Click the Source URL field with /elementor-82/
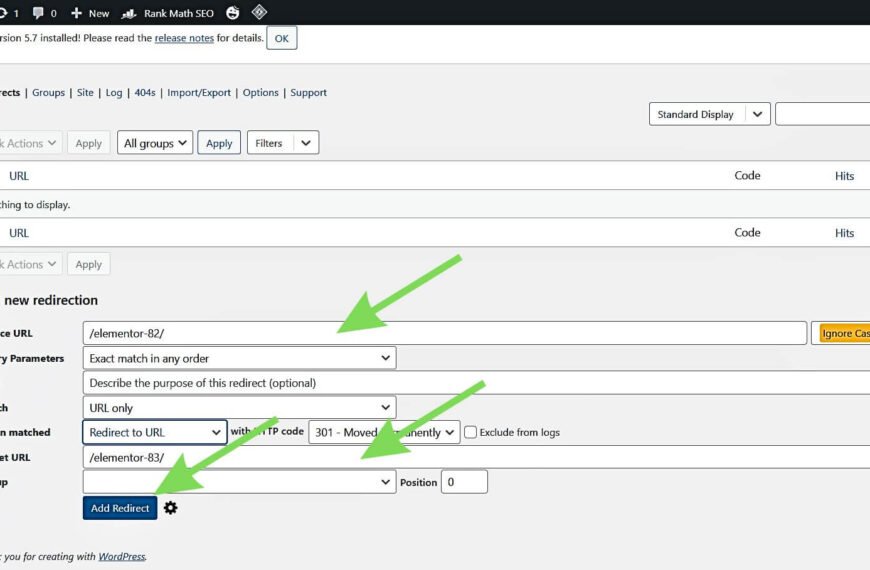This screenshot has width=870, height=570. click(444, 333)
